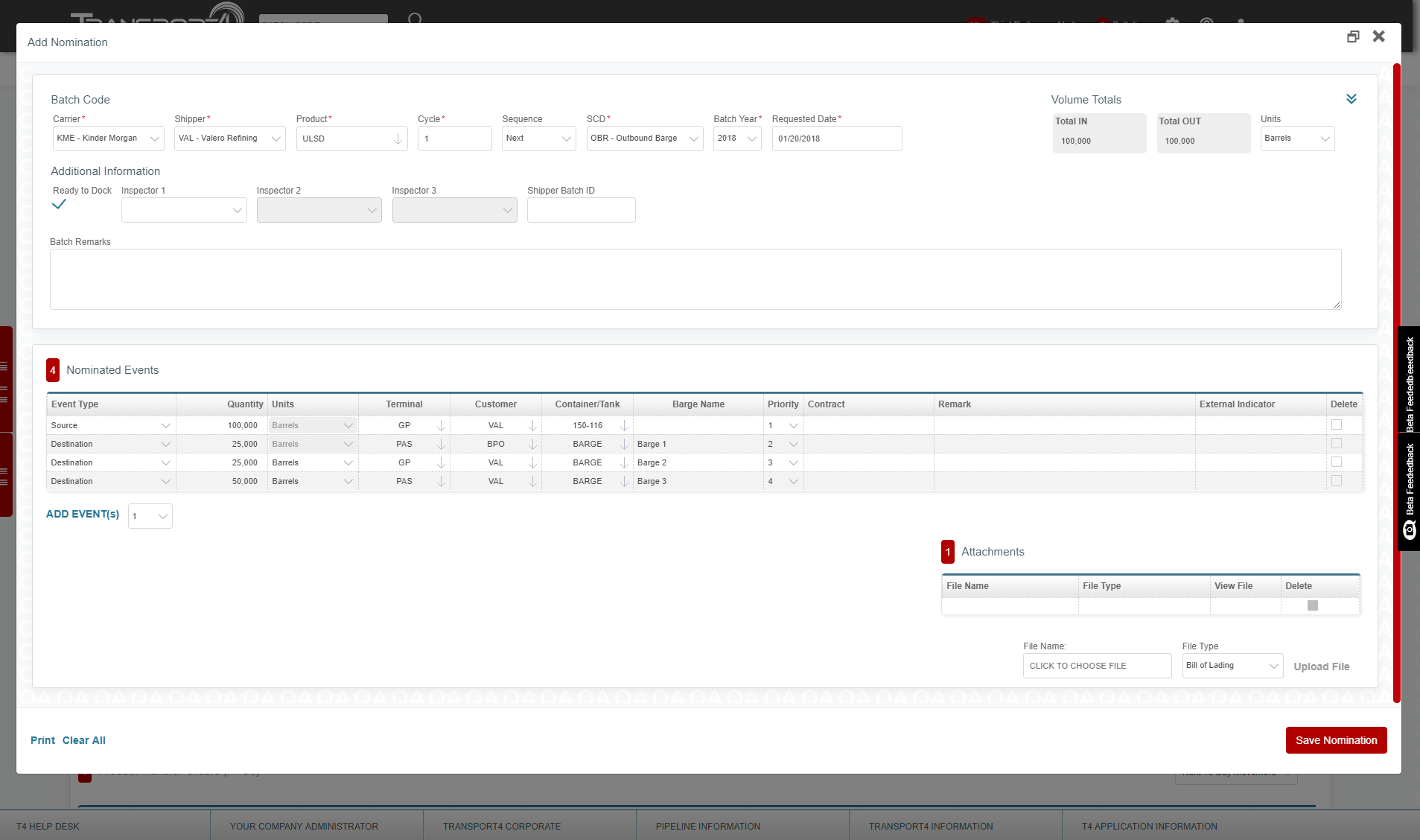Open Terminal lookup arrow for Barge 3 row

pos(441,481)
